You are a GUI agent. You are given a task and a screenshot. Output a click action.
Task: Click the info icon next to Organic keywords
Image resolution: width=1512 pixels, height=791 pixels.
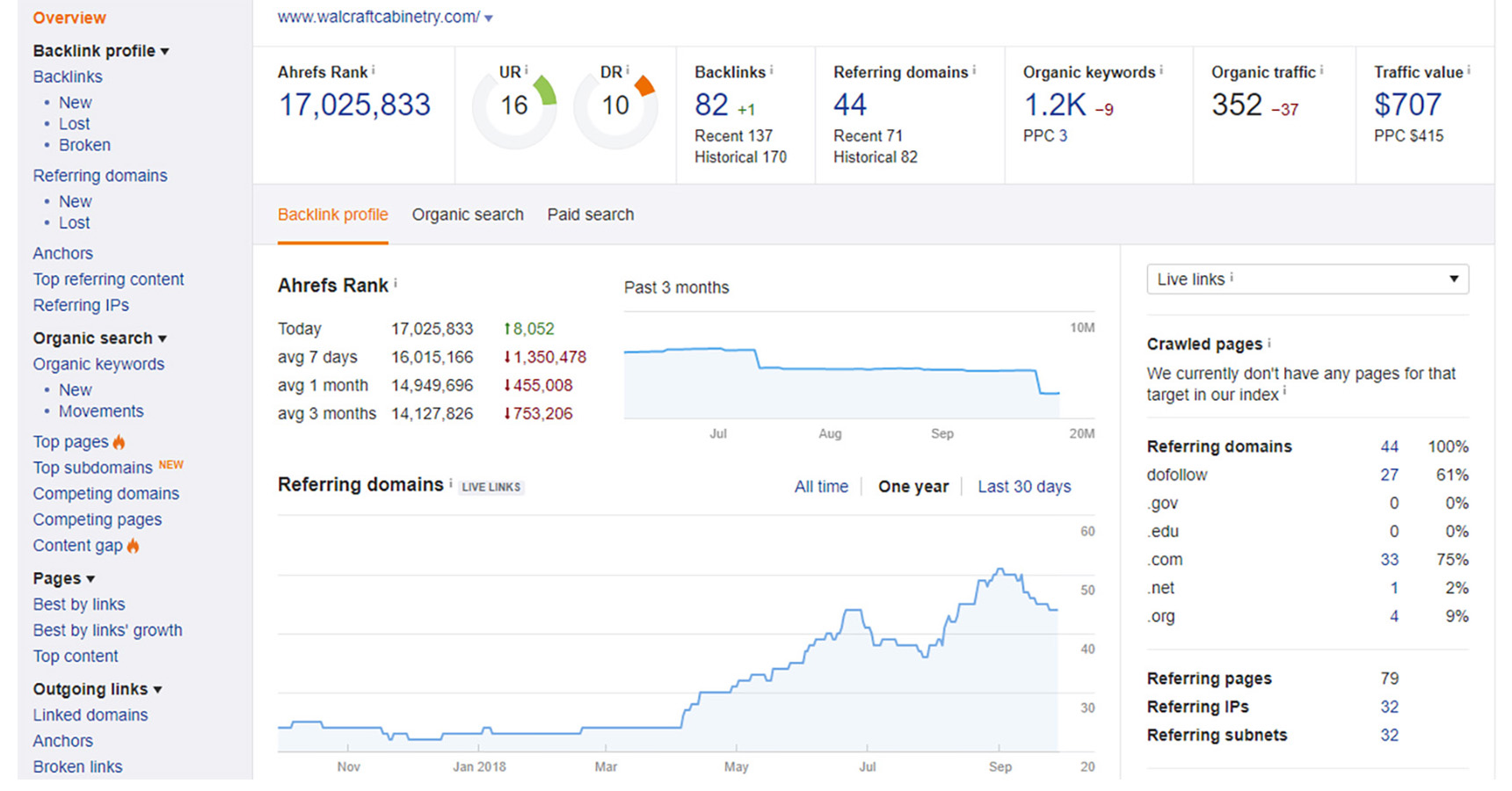(1161, 69)
